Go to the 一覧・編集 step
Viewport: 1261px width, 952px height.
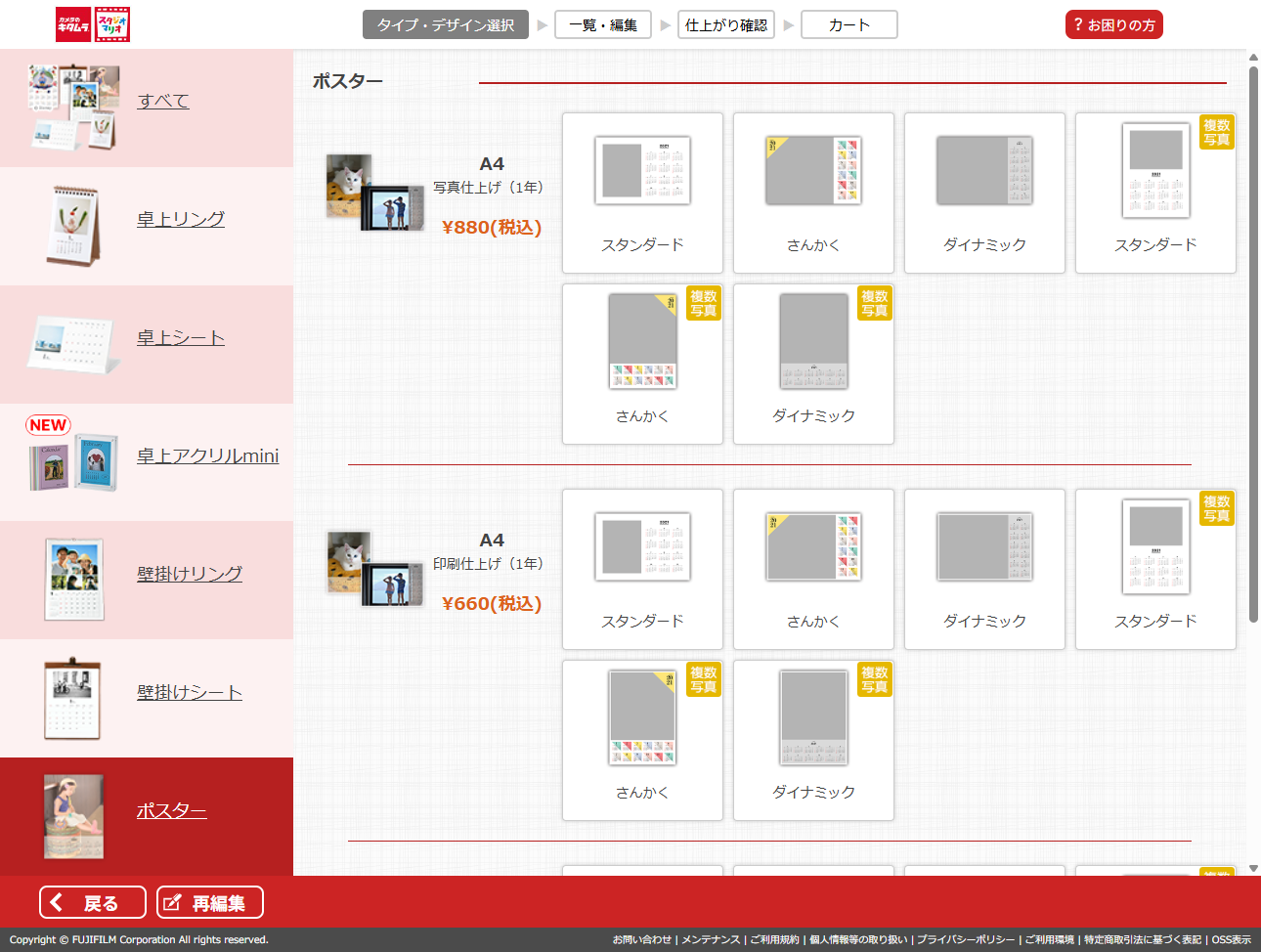point(603,24)
